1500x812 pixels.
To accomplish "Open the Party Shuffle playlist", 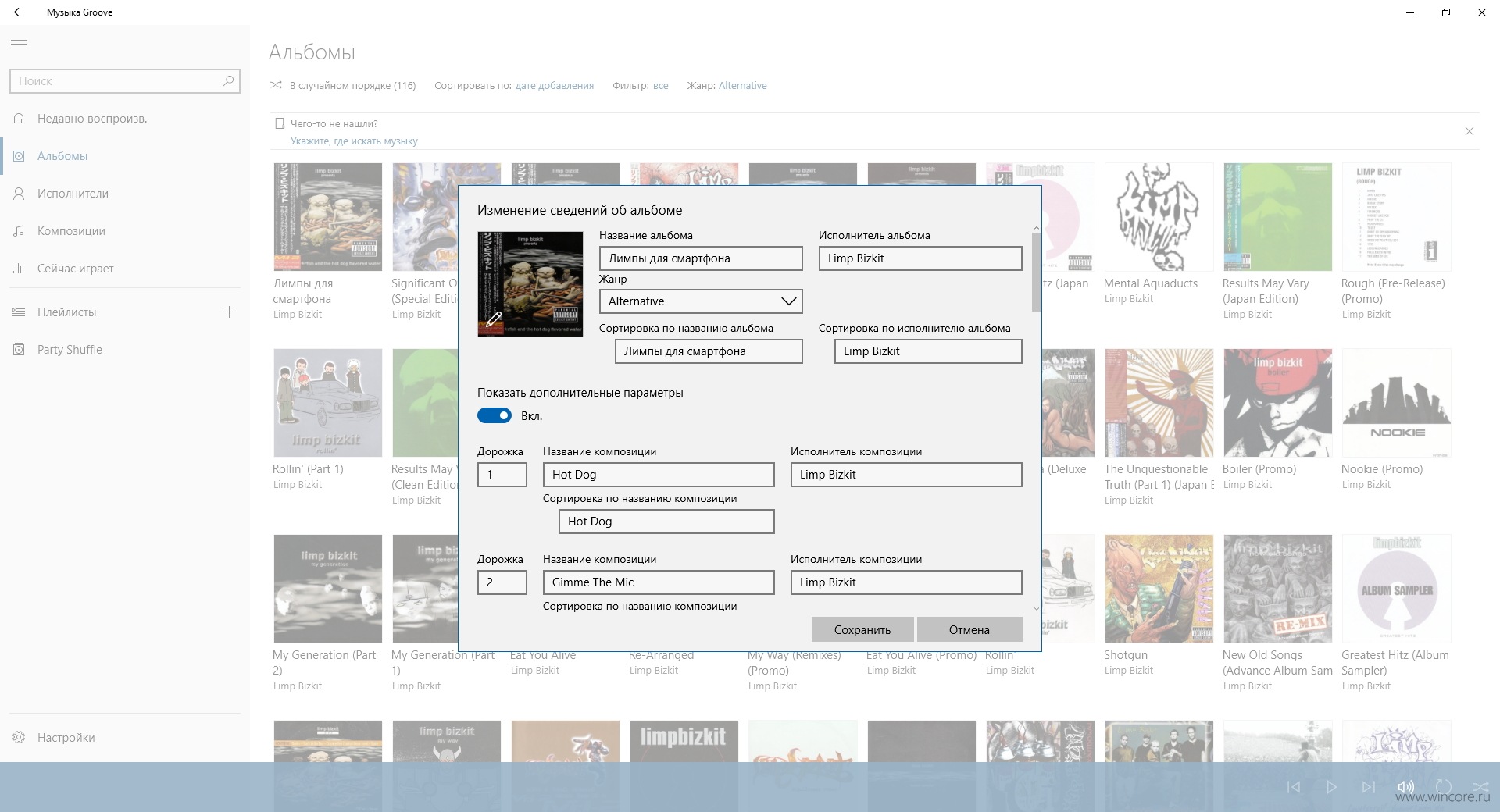I will [x=125, y=350].
